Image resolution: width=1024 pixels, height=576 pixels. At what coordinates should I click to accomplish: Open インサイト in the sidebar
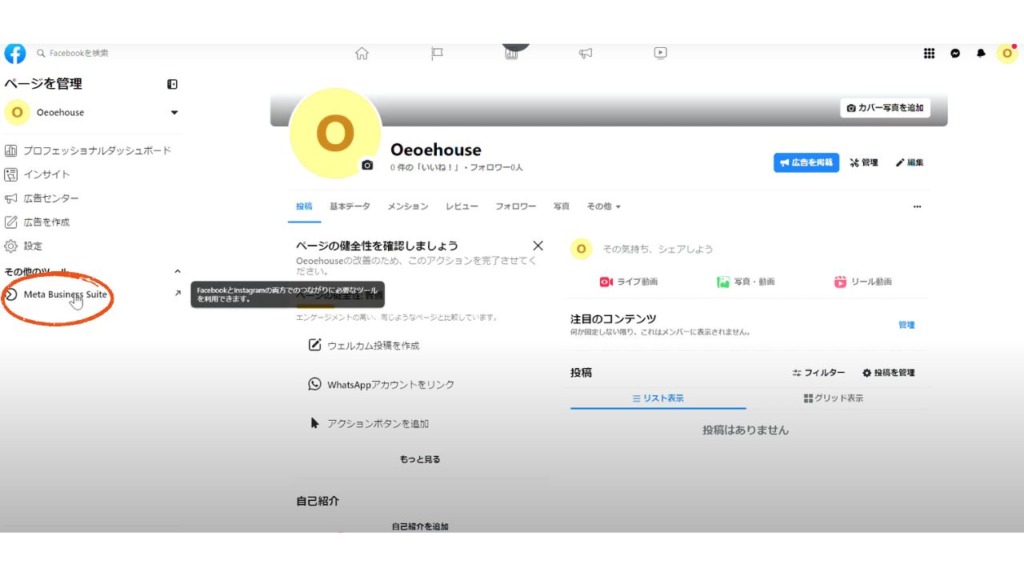(46, 174)
